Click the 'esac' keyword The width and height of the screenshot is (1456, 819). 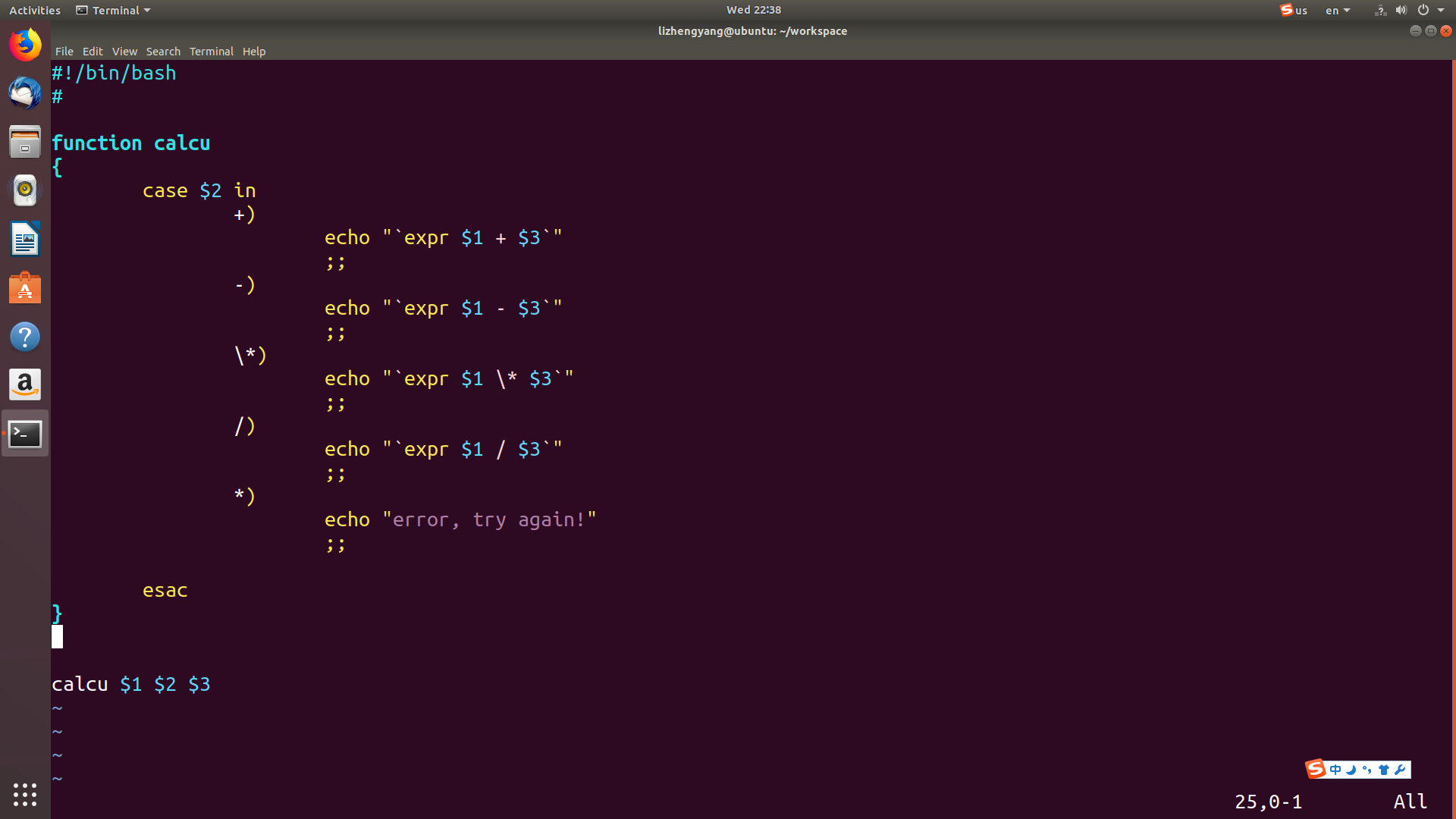point(165,591)
